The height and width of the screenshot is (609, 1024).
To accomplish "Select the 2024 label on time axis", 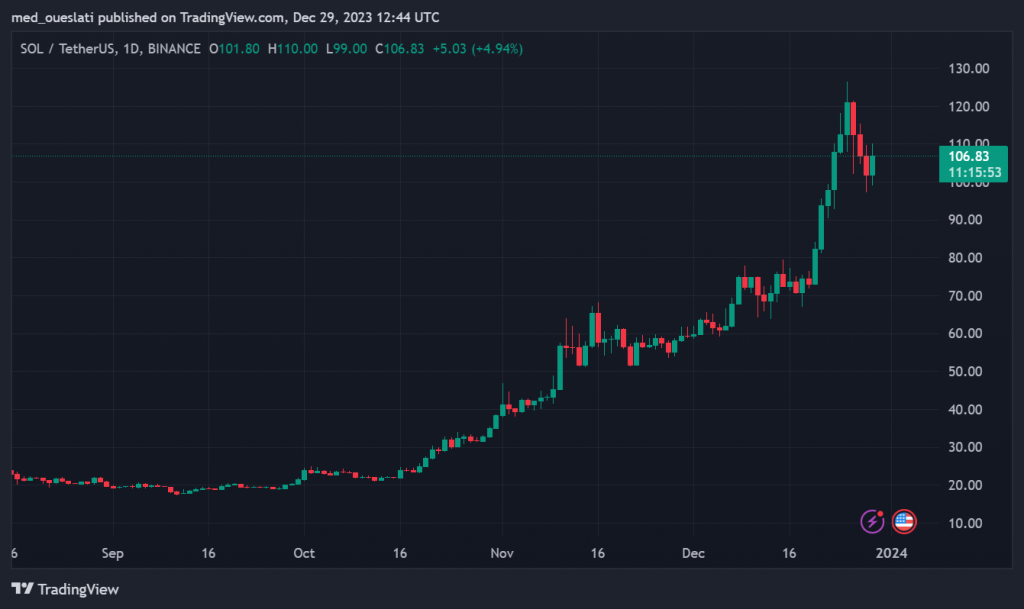I will (888, 553).
